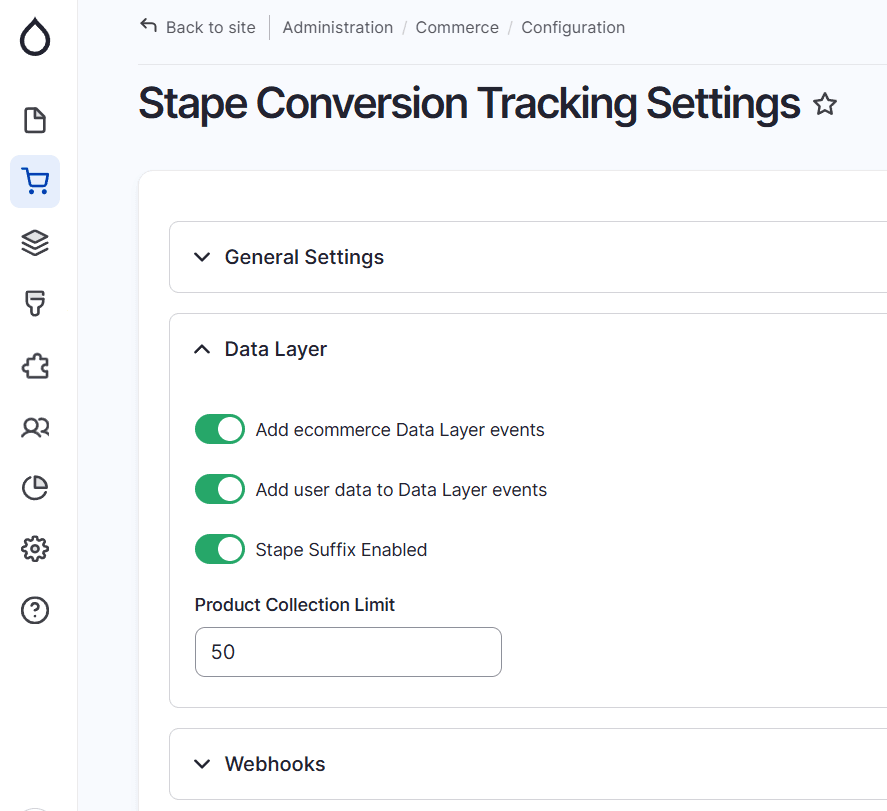Click the Product Collection Limit input field

coord(348,651)
